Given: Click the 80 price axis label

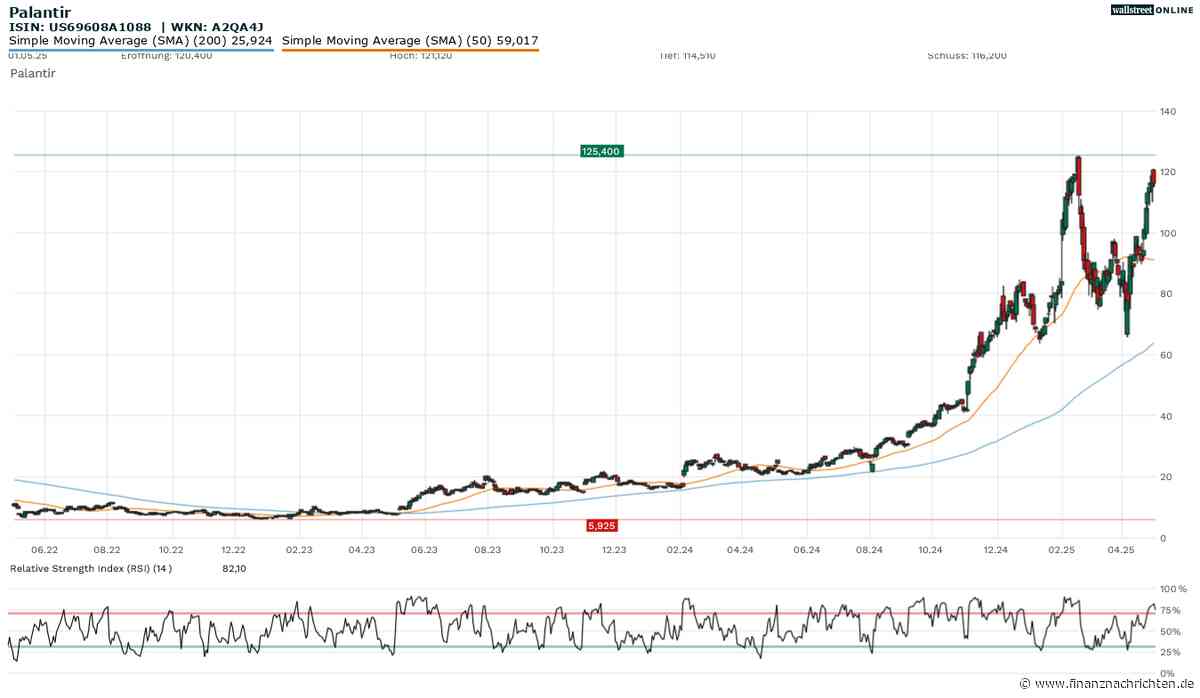Looking at the screenshot, I should click(1165, 294).
